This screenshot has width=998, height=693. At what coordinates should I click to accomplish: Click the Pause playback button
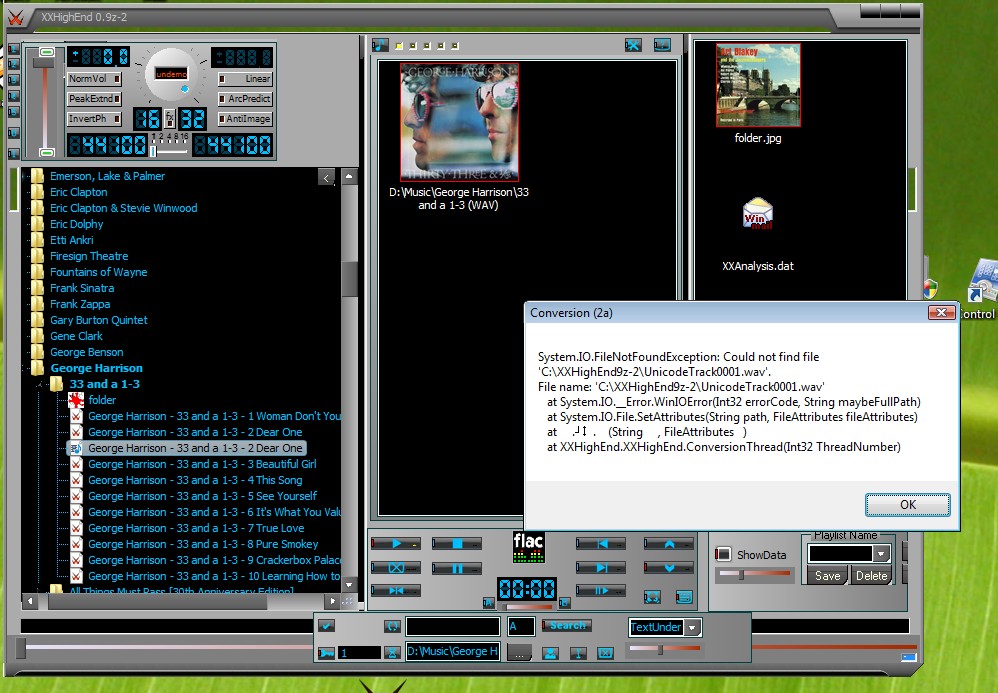[456, 568]
